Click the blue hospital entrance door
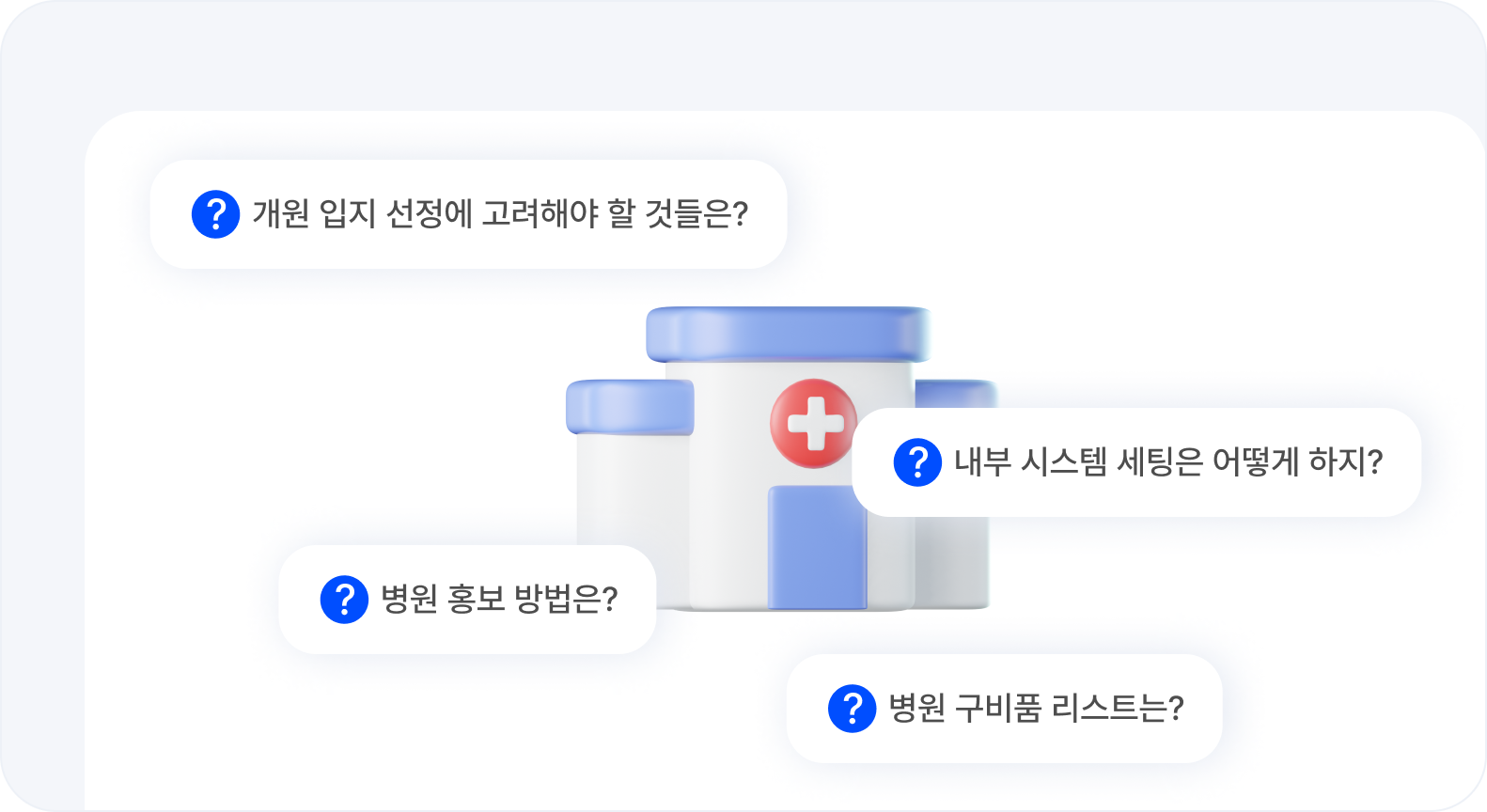Viewport: 1487px width, 812px height. 817,548
